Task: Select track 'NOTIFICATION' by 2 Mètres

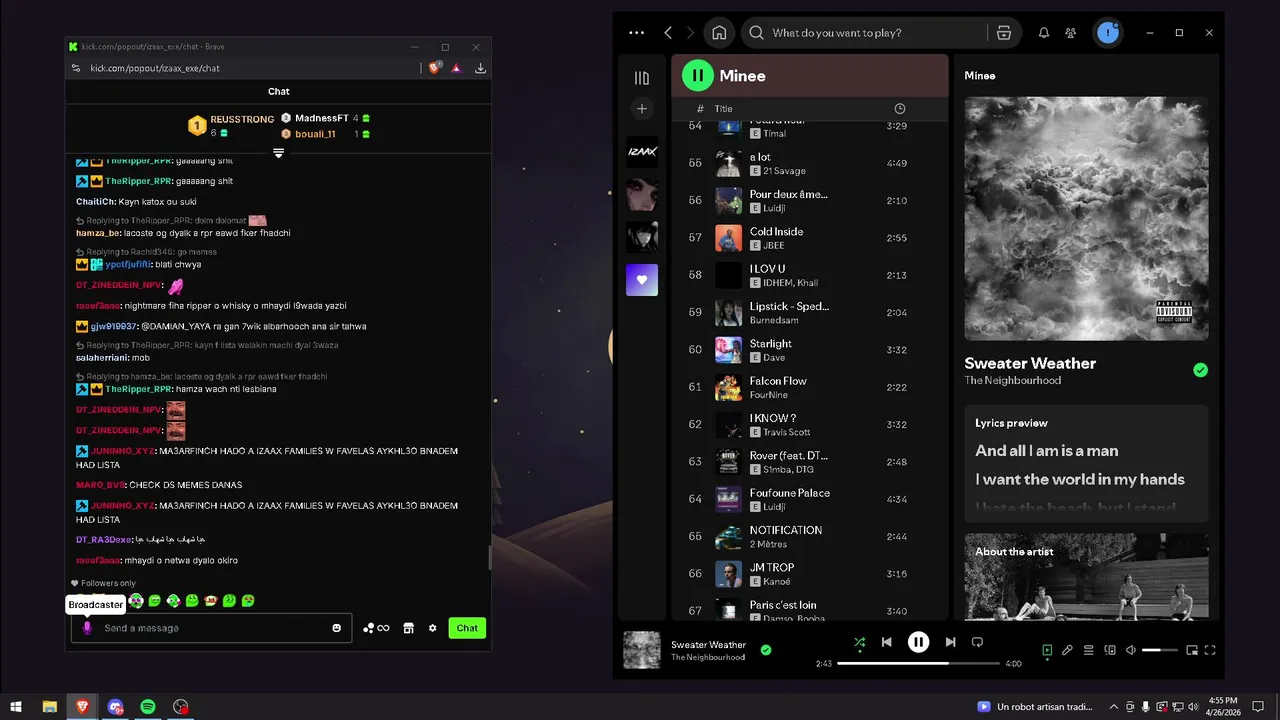Action: pos(809,536)
